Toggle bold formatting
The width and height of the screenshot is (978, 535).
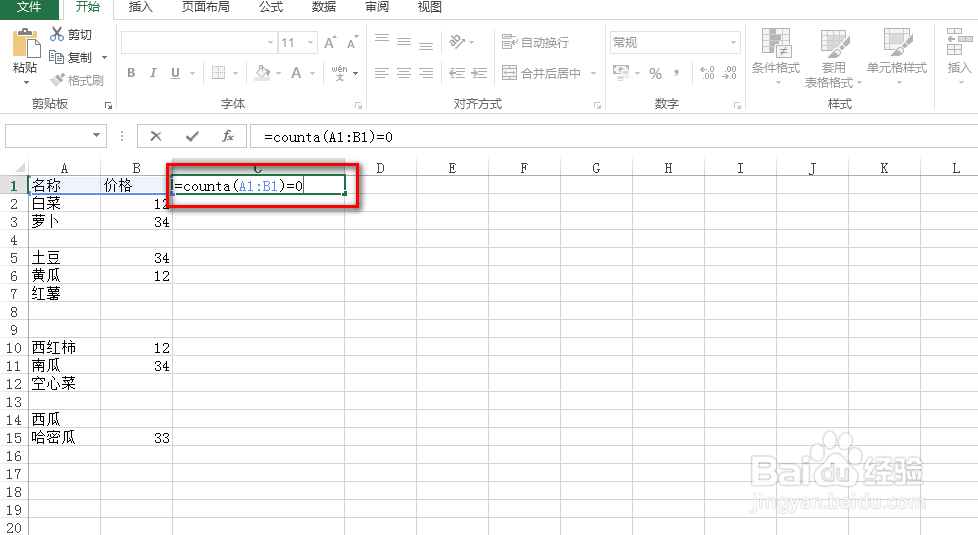point(131,73)
